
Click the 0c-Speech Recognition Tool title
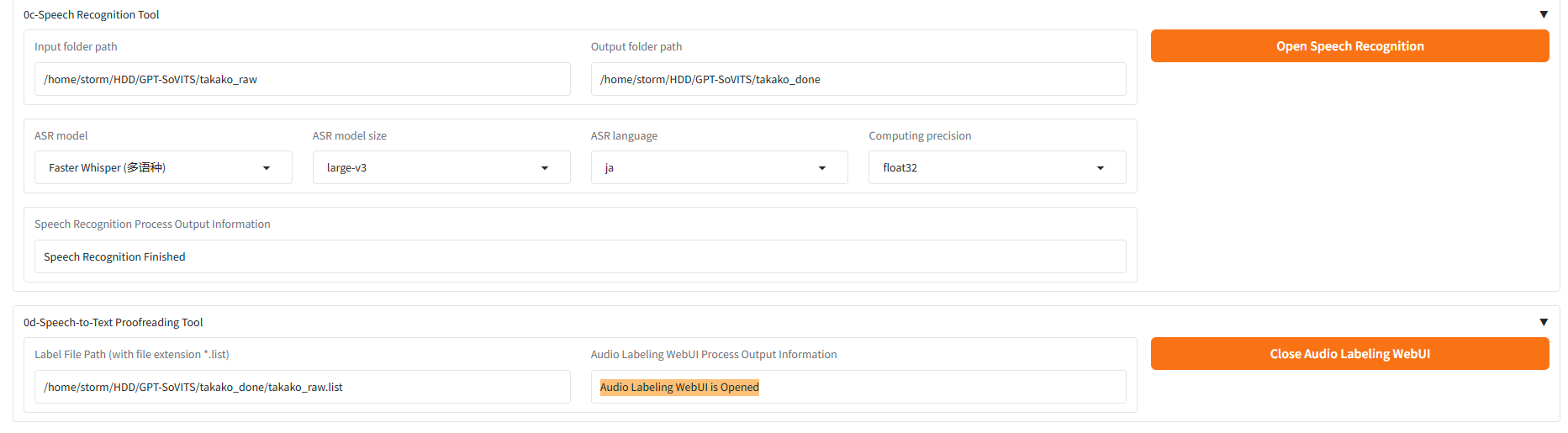pos(91,14)
